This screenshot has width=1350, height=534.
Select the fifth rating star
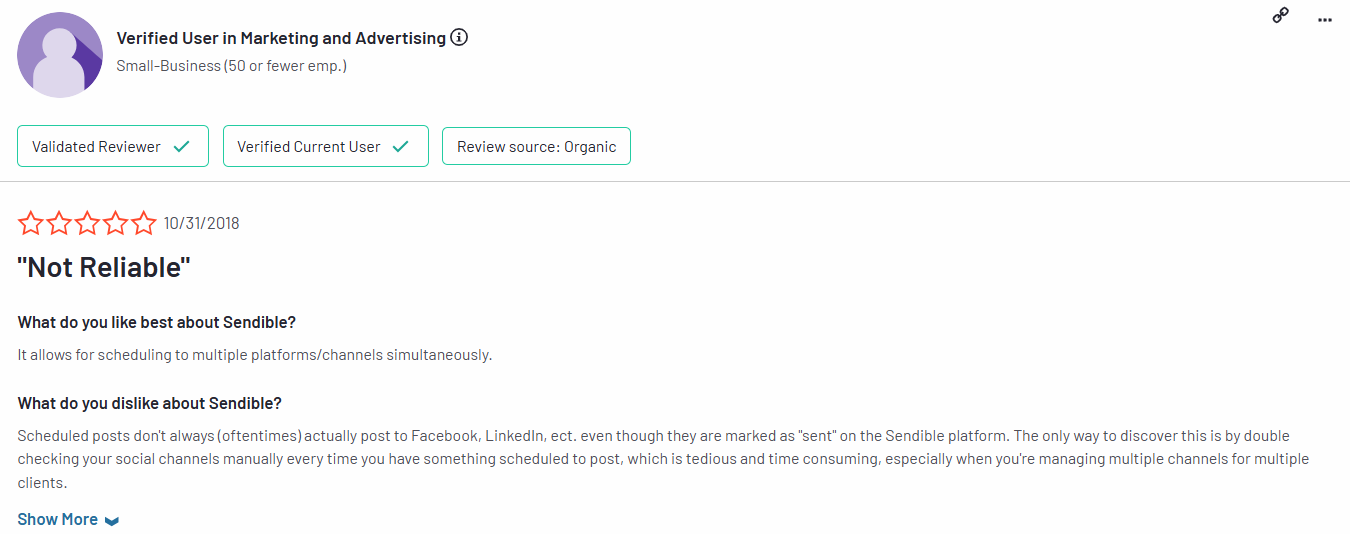[143, 223]
